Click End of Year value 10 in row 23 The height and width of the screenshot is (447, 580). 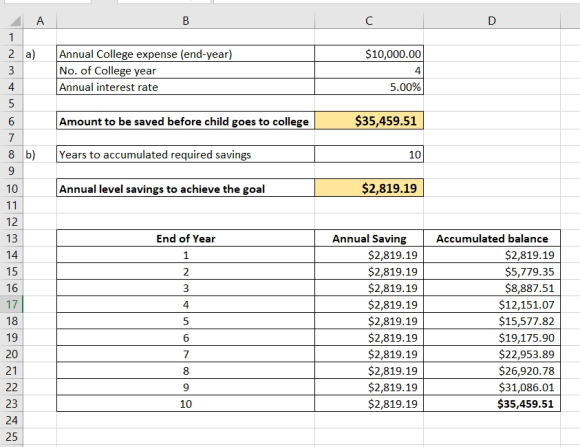click(x=186, y=404)
